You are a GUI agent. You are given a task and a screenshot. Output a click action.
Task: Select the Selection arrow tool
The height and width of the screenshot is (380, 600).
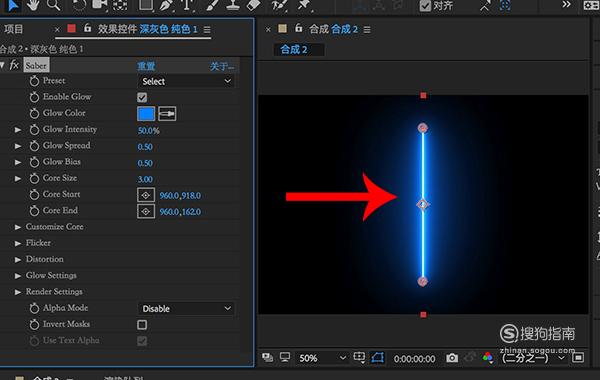pos(12,5)
